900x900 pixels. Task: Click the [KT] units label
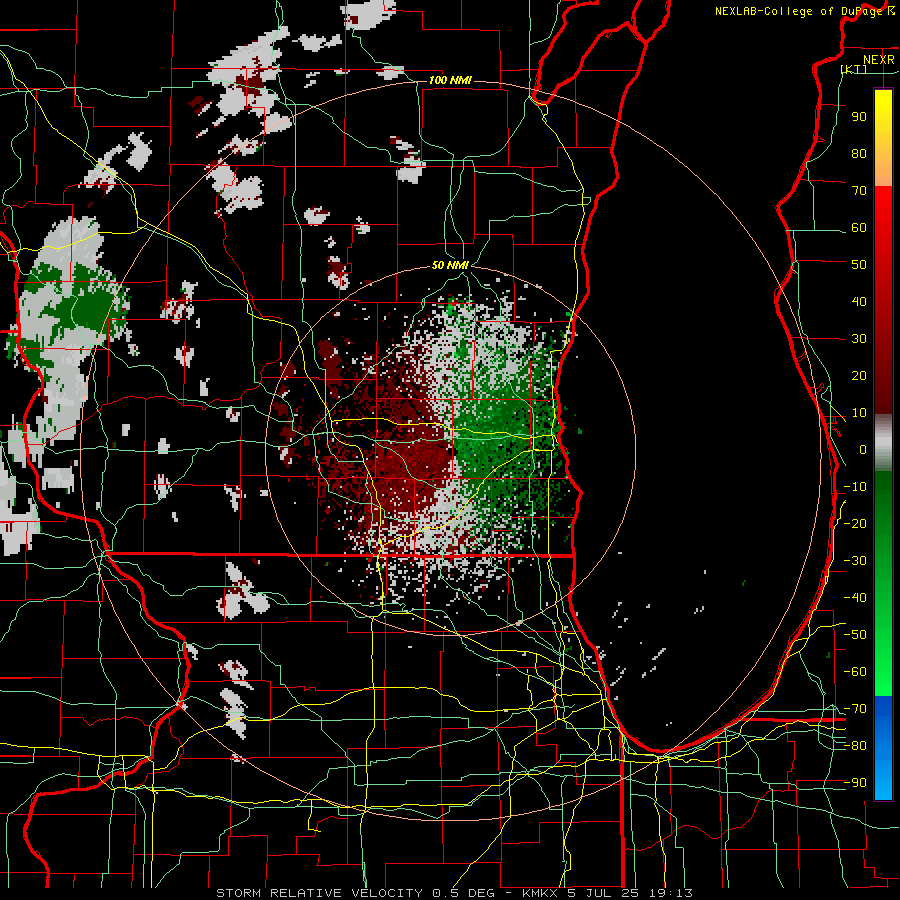point(854,69)
